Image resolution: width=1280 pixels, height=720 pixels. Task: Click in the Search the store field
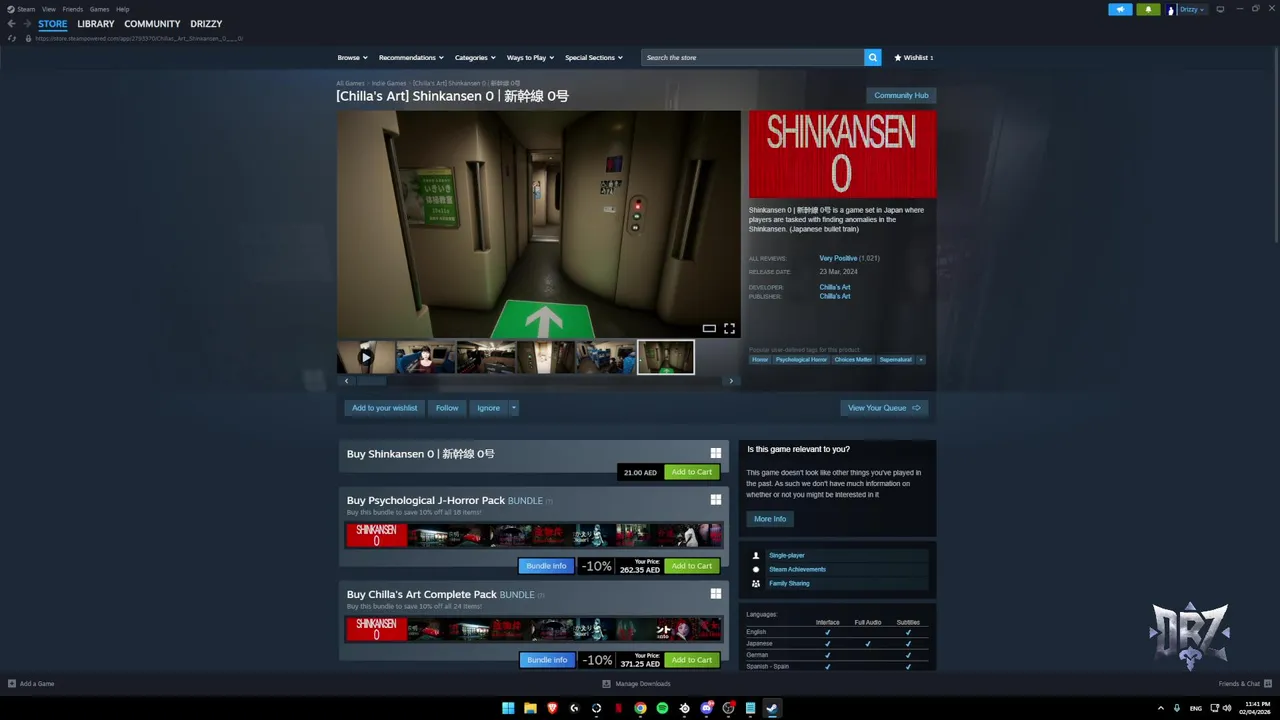pos(753,57)
